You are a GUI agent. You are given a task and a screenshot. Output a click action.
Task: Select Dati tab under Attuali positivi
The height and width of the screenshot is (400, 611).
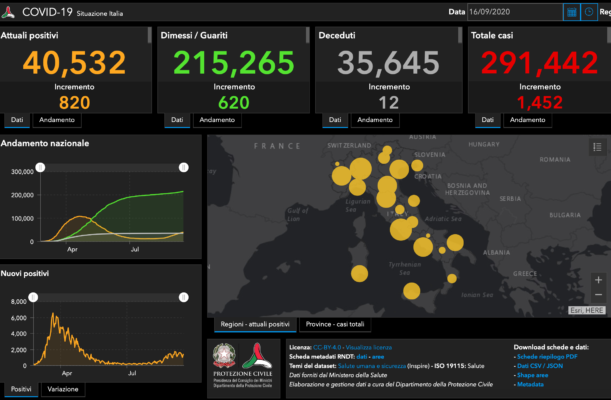point(17,120)
